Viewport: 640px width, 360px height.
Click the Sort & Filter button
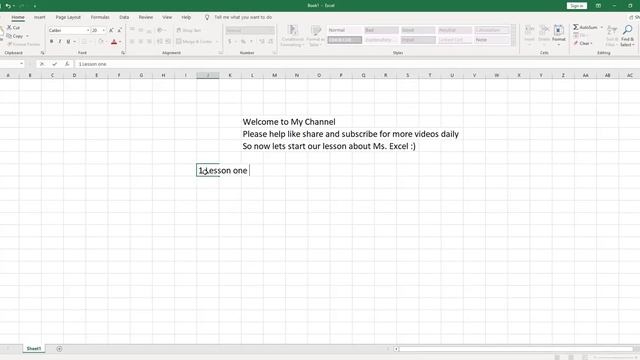(x=611, y=36)
